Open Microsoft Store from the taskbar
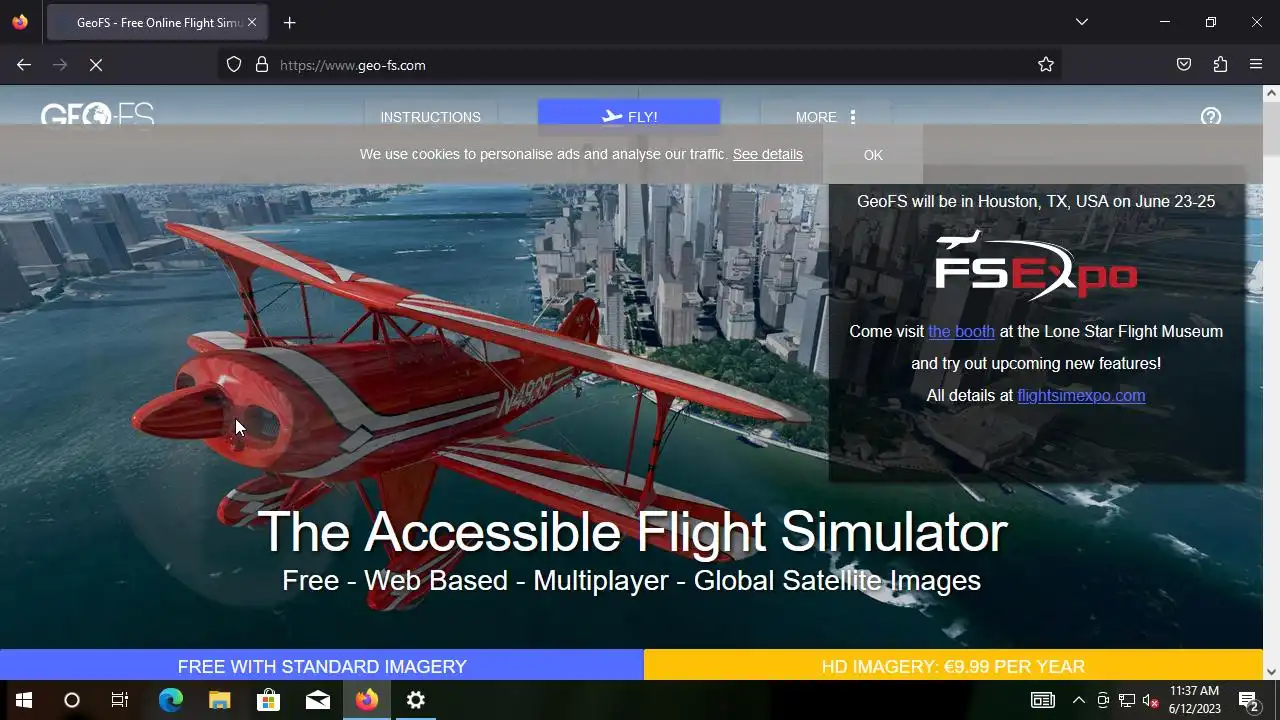The width and height of the screenshot is (1280, 720). (x=269, y=700)
